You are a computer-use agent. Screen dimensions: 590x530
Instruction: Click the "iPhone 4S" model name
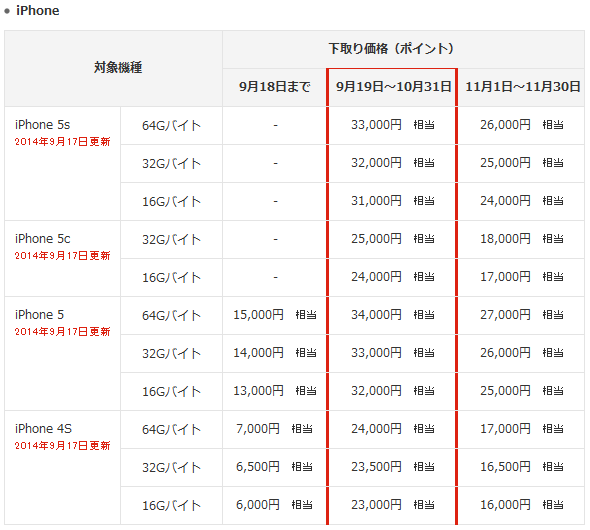click(x=43, y=428)
